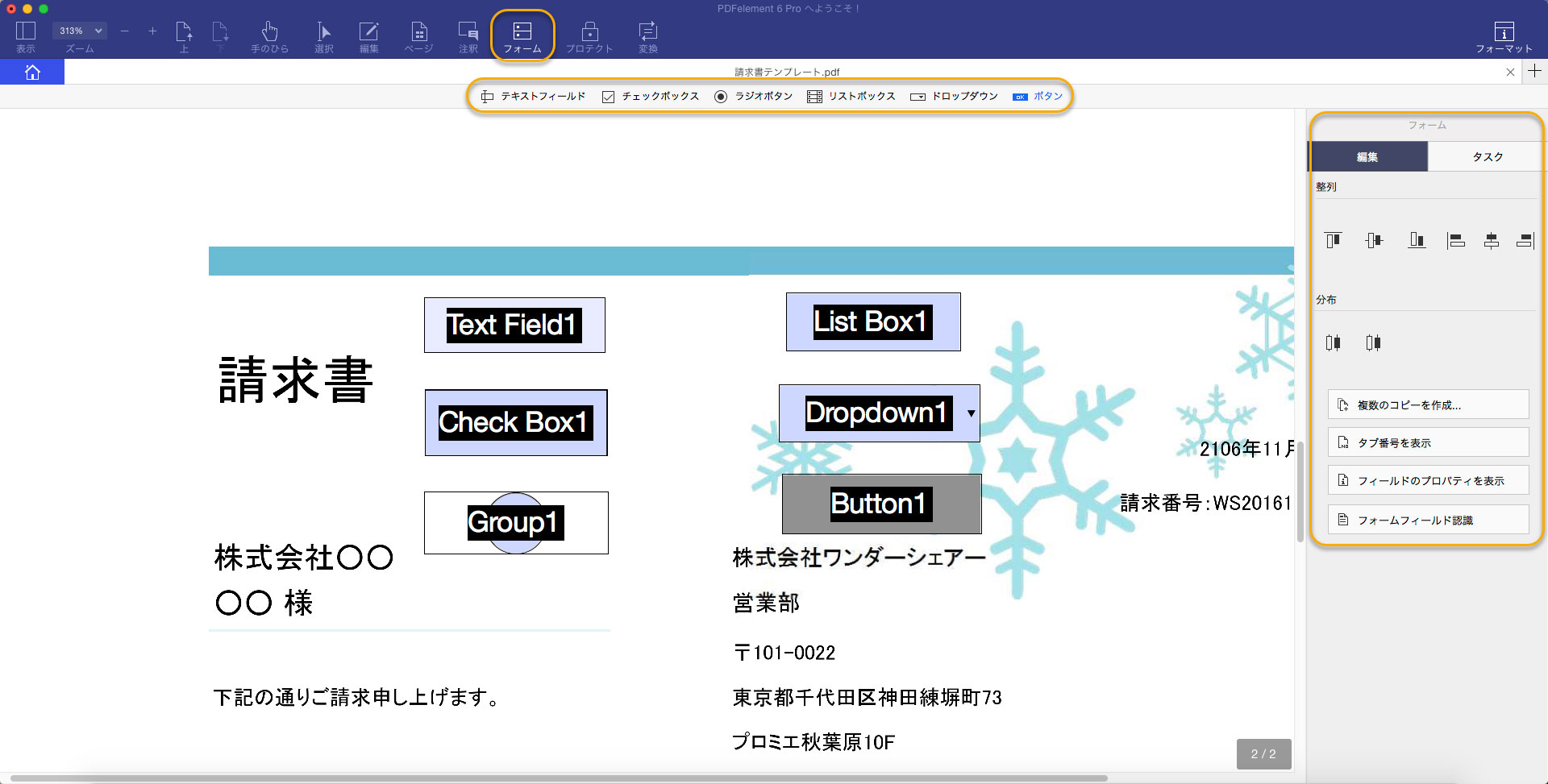Click the 株式会社ワンダーシェアー text
The width and height of the screenshot is (1548, 784).
[859, 558]
